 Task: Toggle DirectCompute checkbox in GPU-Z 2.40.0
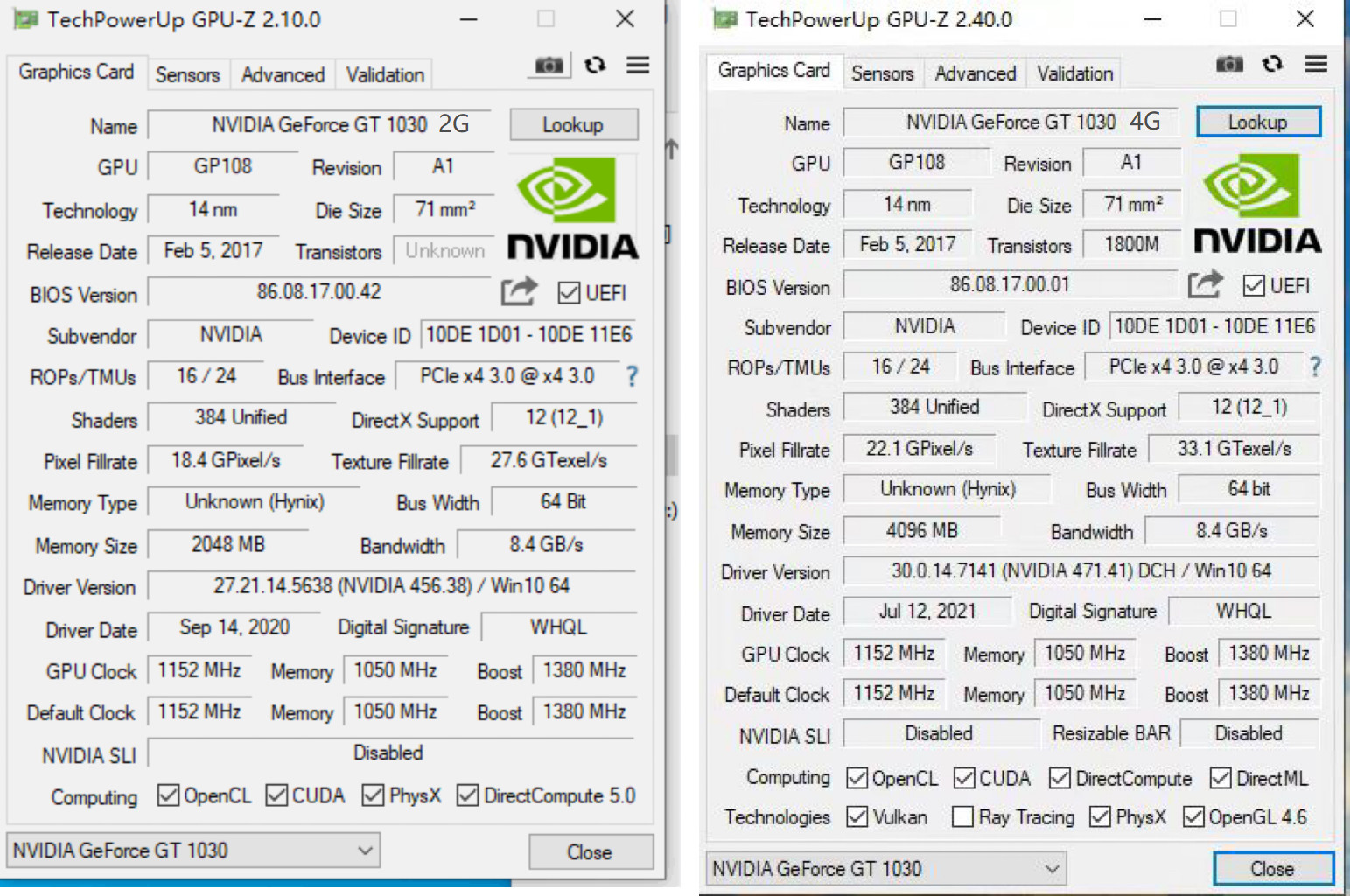pyautogui.click(x=1060, y=778)
